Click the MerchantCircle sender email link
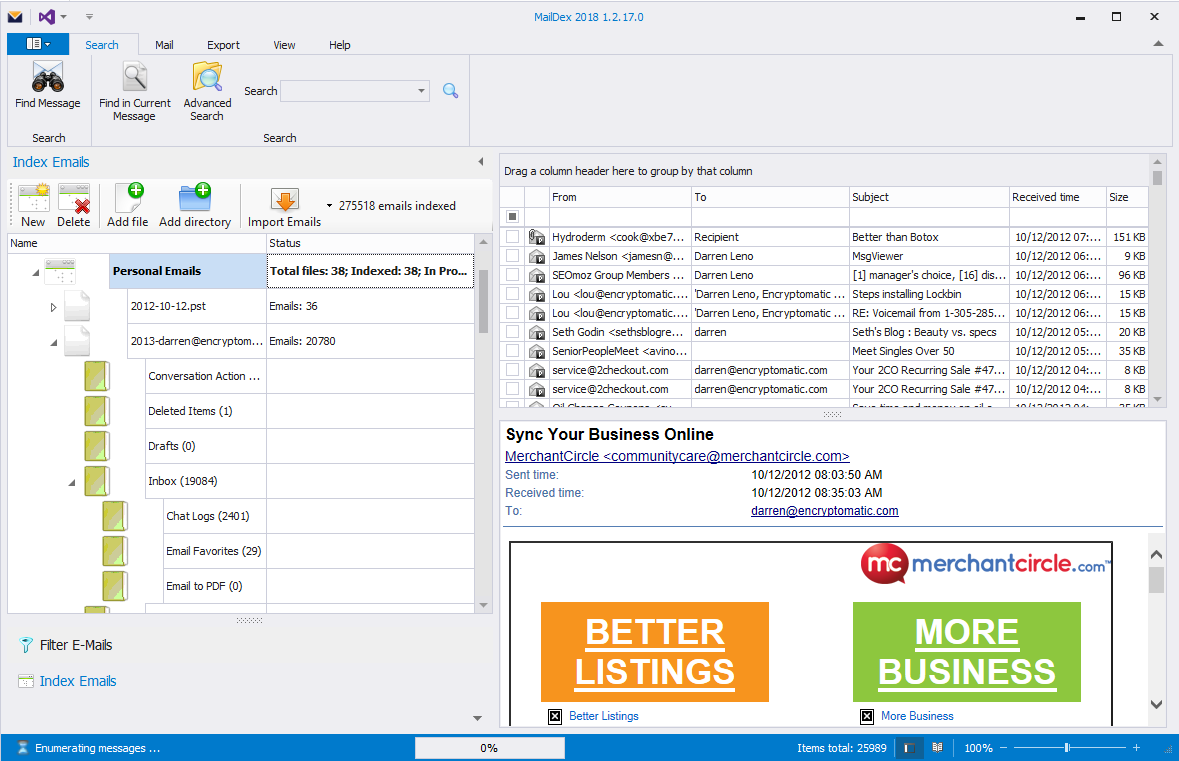This screenshot has width=1179, height=761. point(677,456)
